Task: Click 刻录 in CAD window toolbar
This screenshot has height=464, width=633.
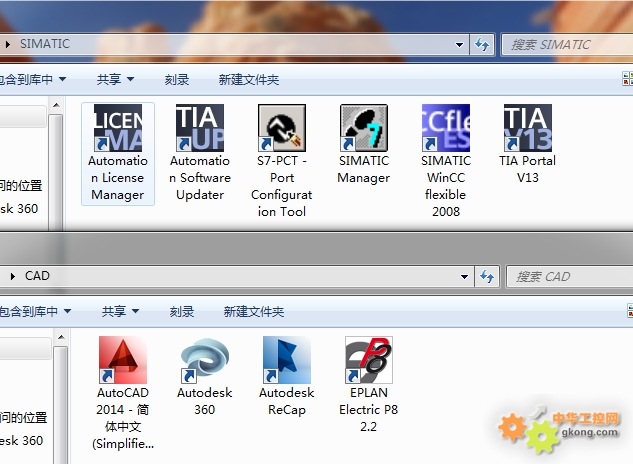Action: (x=182, y=311)
